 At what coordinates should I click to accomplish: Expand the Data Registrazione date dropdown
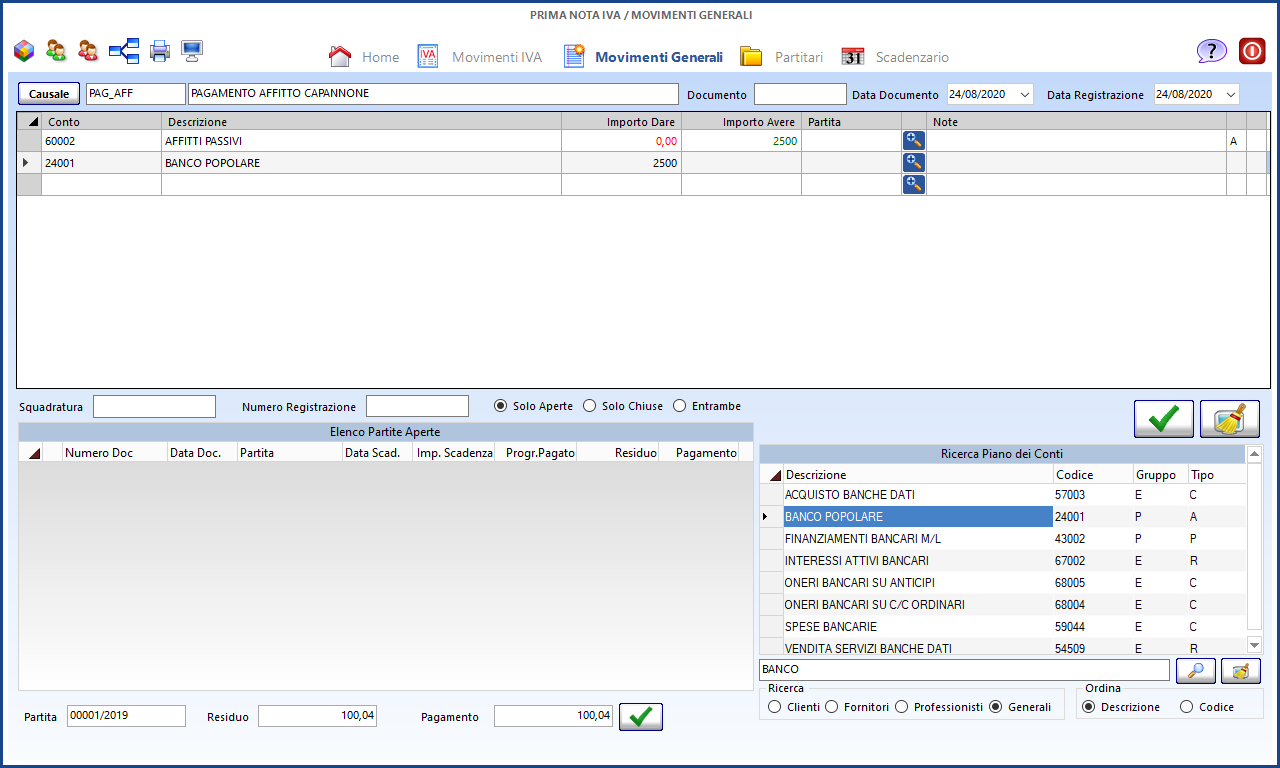click(x=1229, y=94)
